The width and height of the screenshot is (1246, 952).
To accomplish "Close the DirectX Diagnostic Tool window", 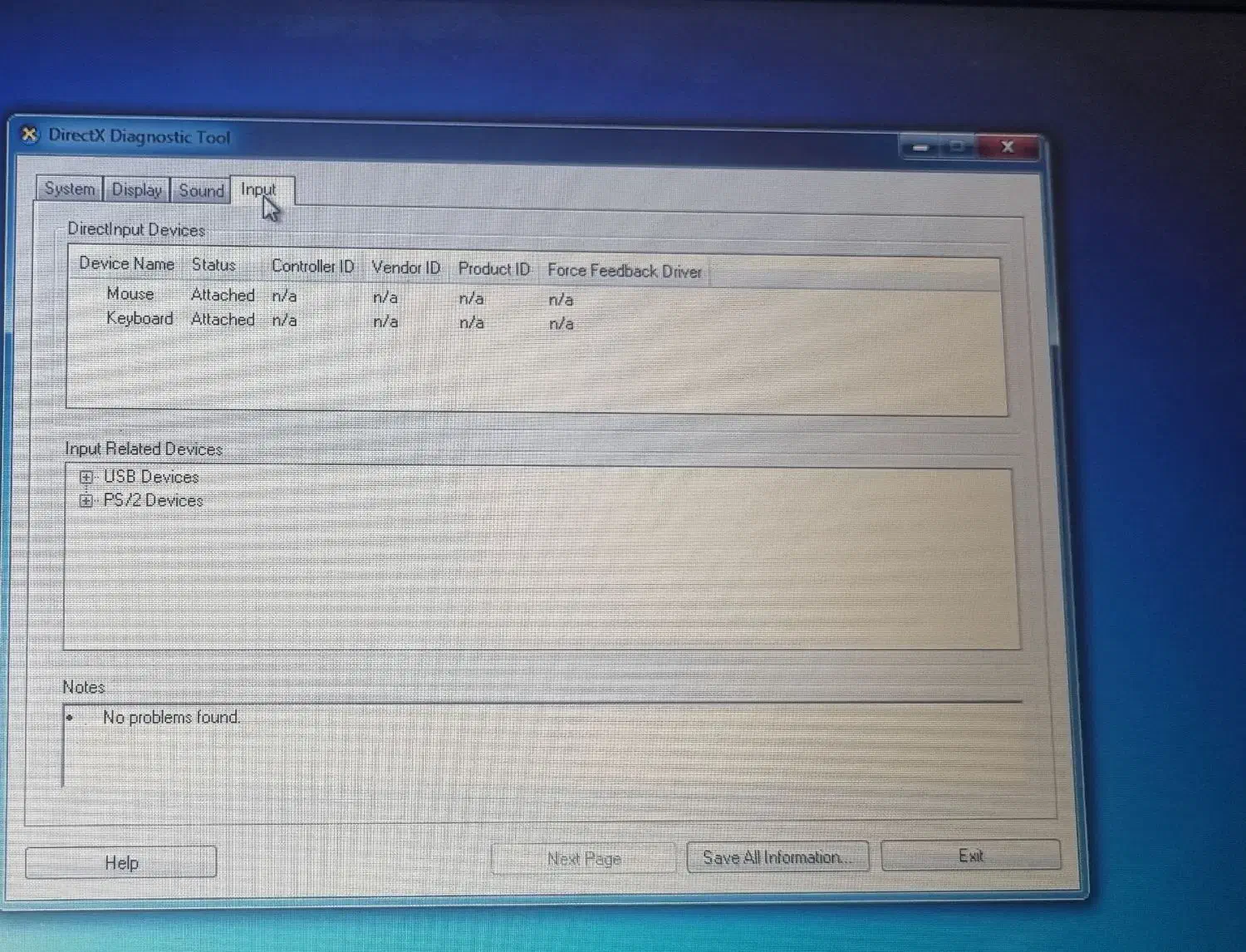I will coord(1008,147).
